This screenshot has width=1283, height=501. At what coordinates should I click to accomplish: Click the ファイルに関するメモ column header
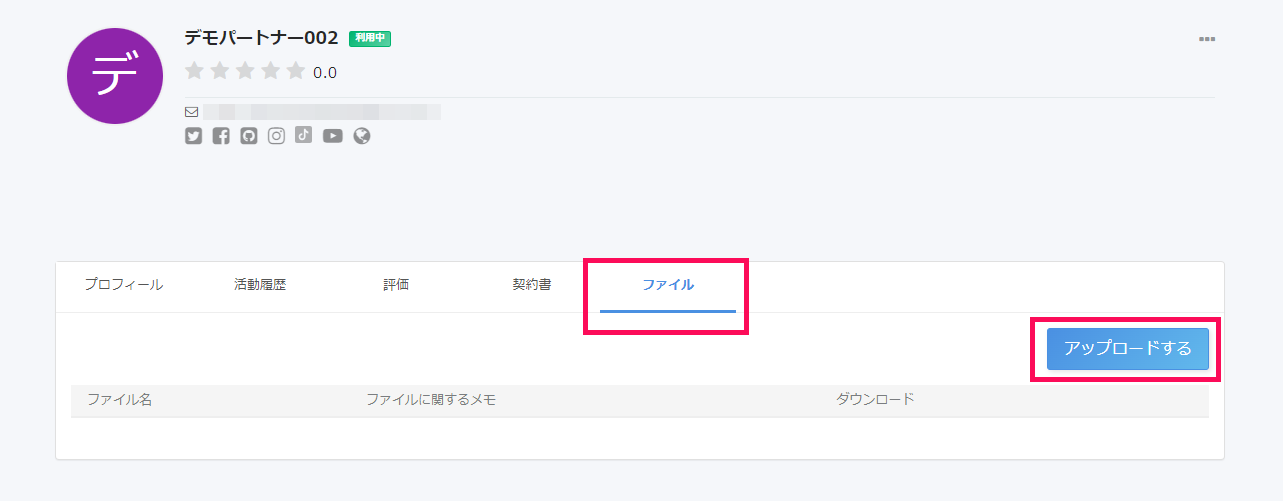[x=431, y=400]
